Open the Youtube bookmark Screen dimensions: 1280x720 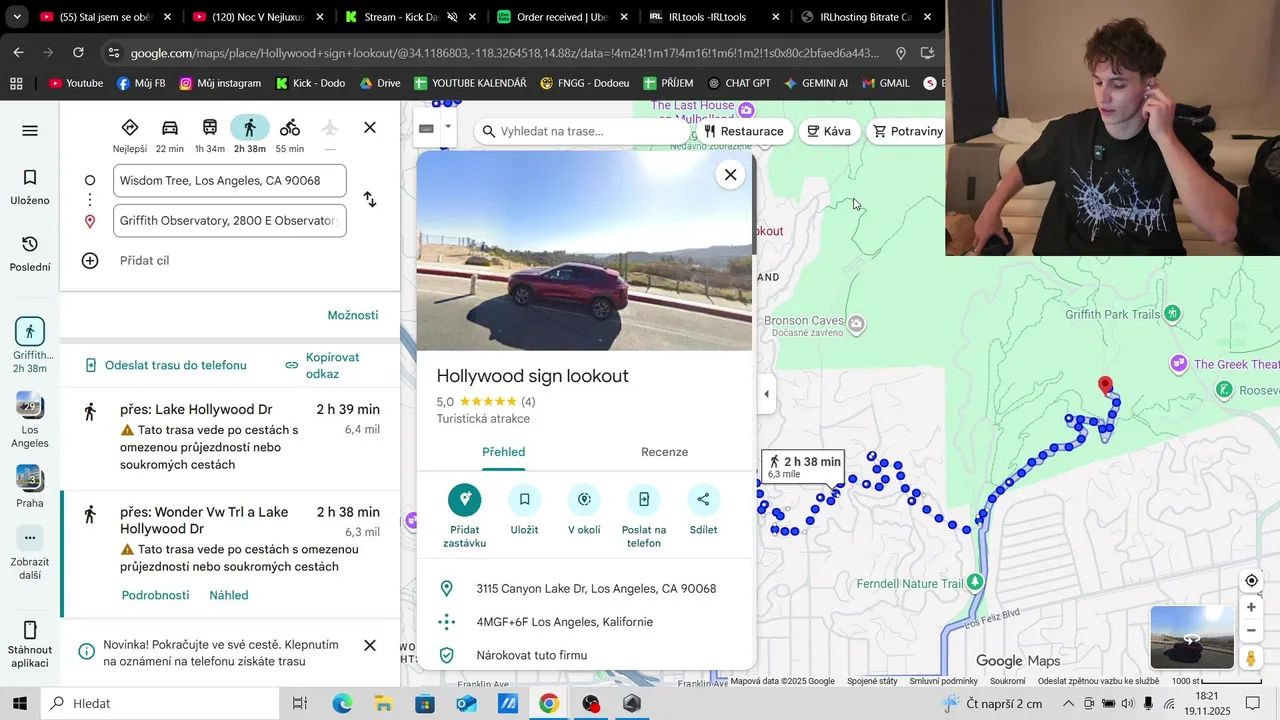click(76, 83)
